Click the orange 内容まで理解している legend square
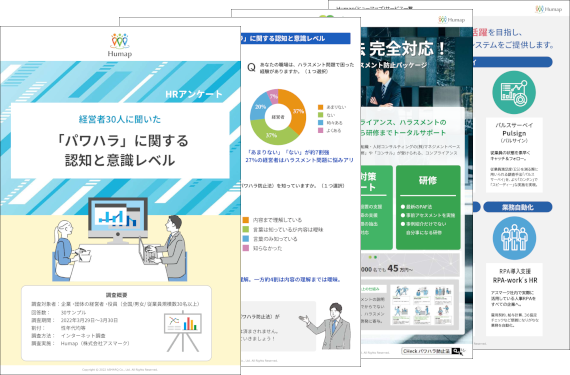This screenshot has width=570, height=375. point(246,220)
